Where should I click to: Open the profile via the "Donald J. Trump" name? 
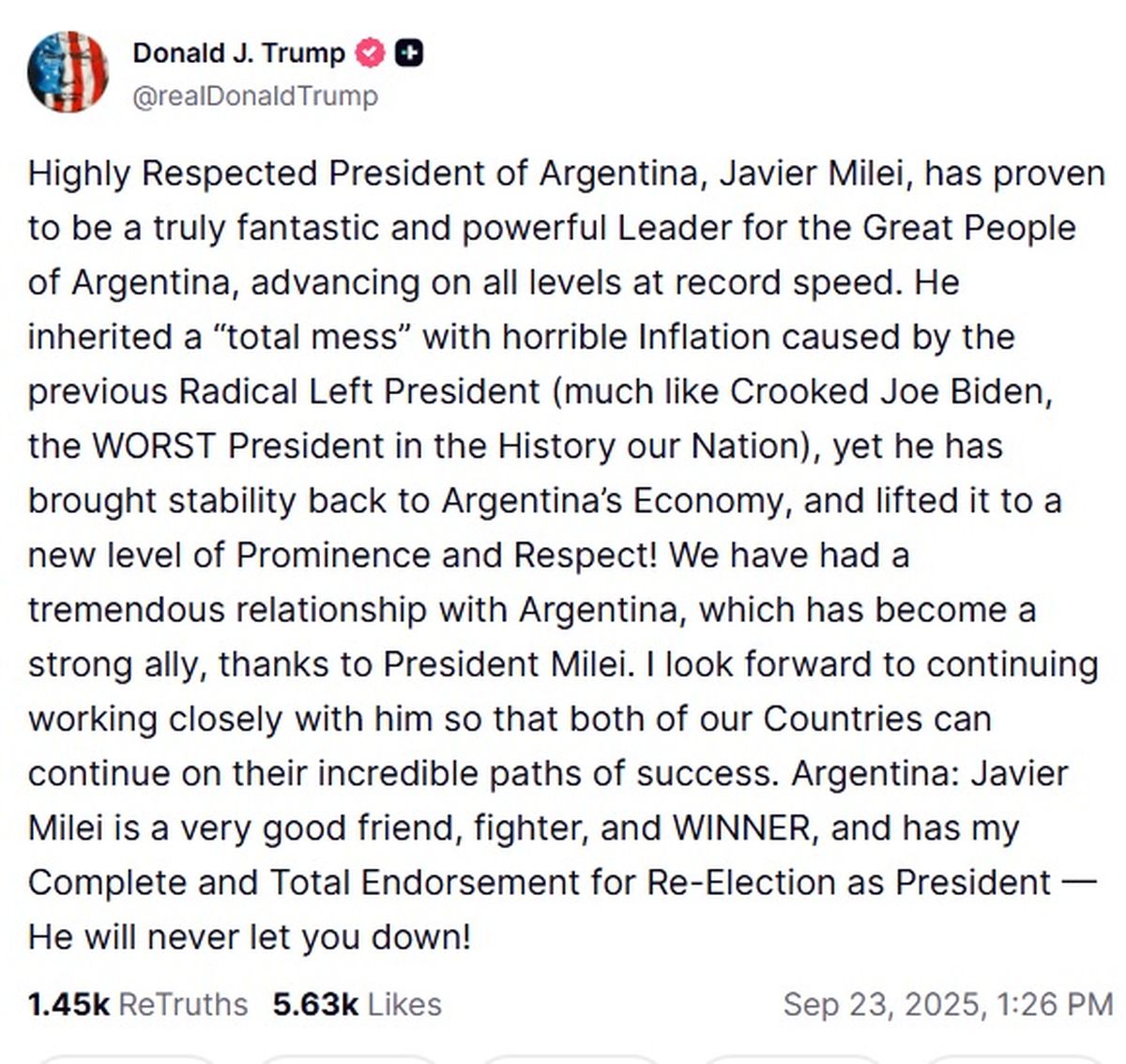[239, 53]
